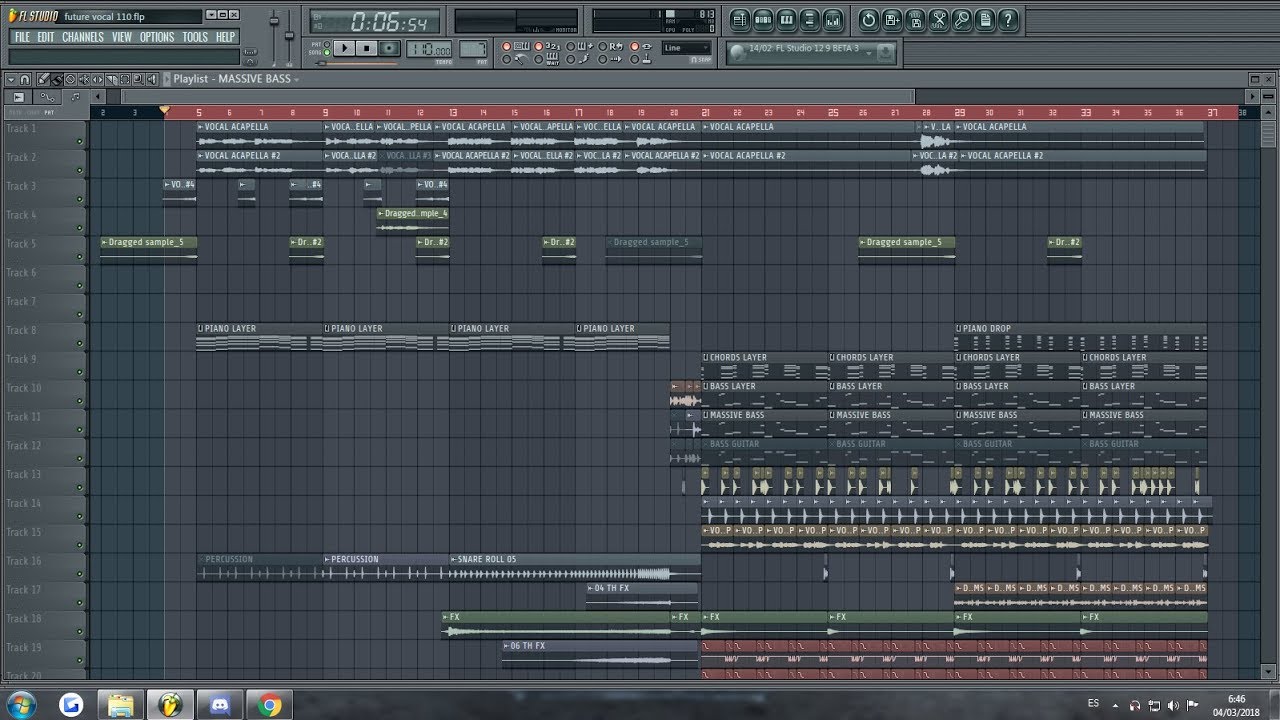Screen dimensions: 1280x720
Task: Show the Piano Roll window icon
Action: pyautogui.click(x=786, y=19)
